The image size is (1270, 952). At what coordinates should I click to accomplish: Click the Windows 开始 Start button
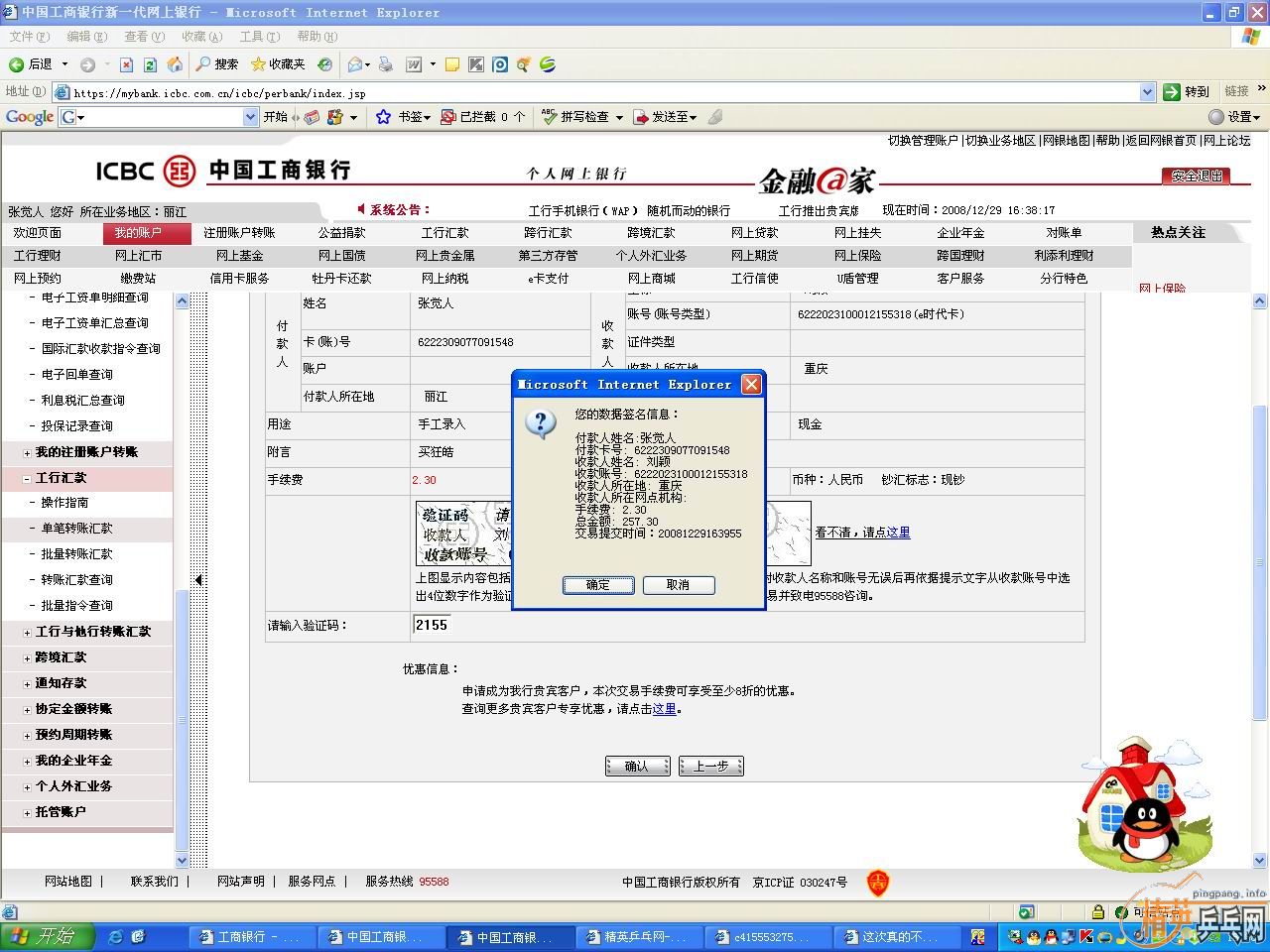tap(47, 935)
